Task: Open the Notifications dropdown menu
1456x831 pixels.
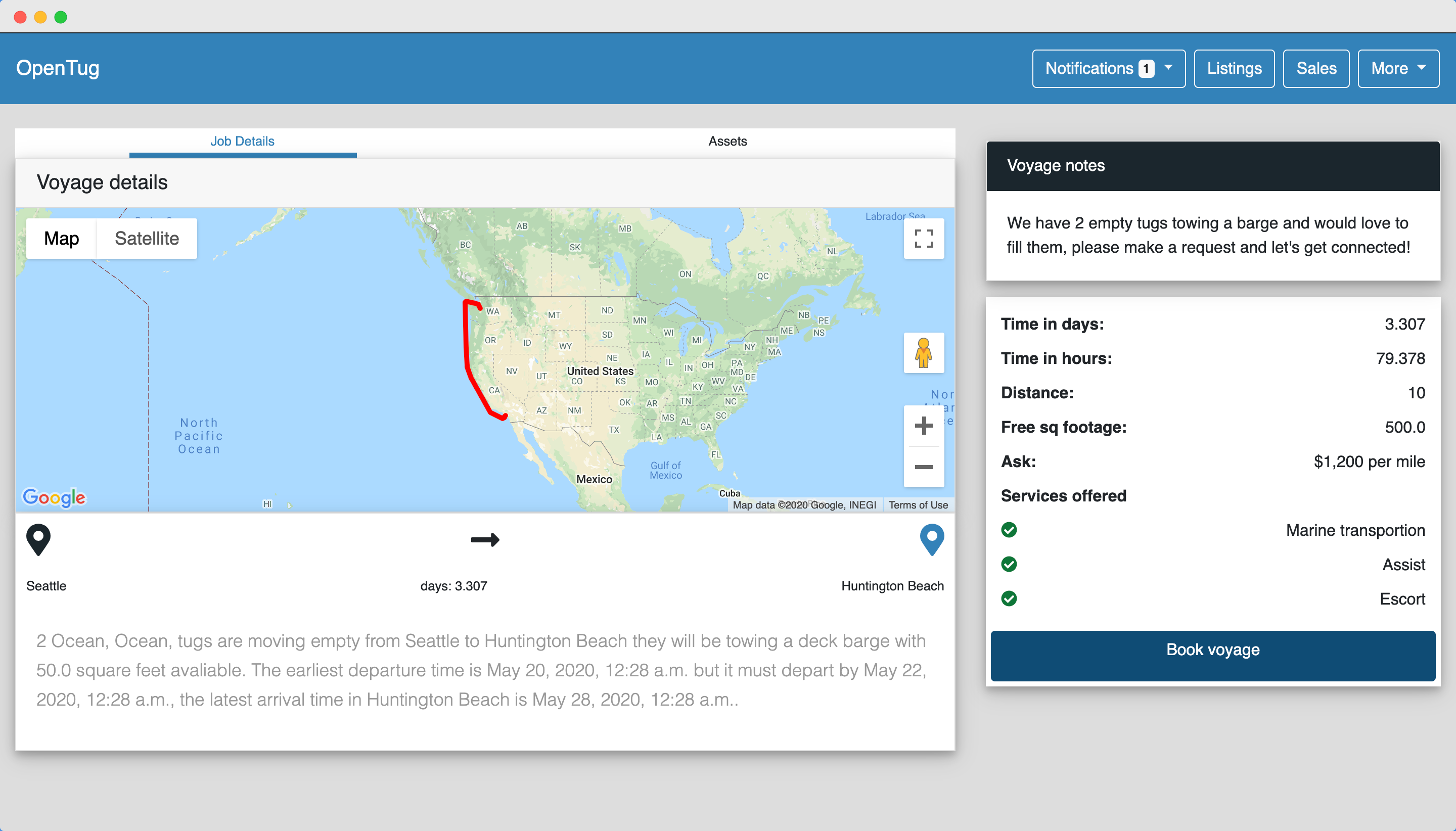Action: [x=1108, y=68]
